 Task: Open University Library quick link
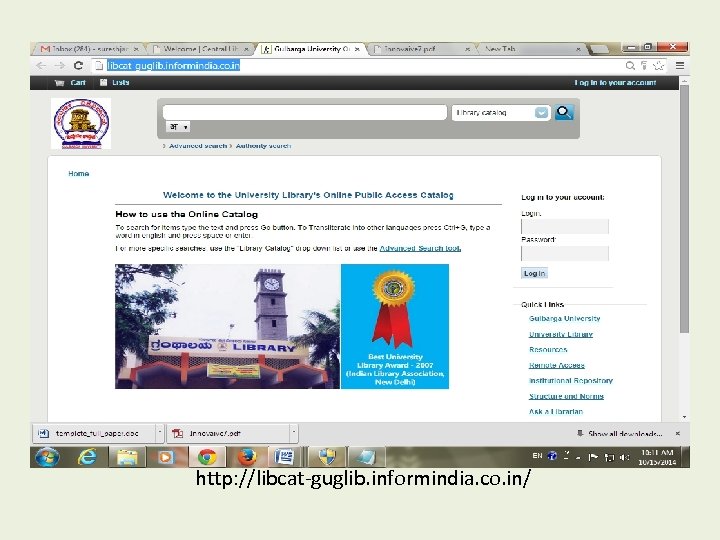pyautogui.click(x=561, y=334)
